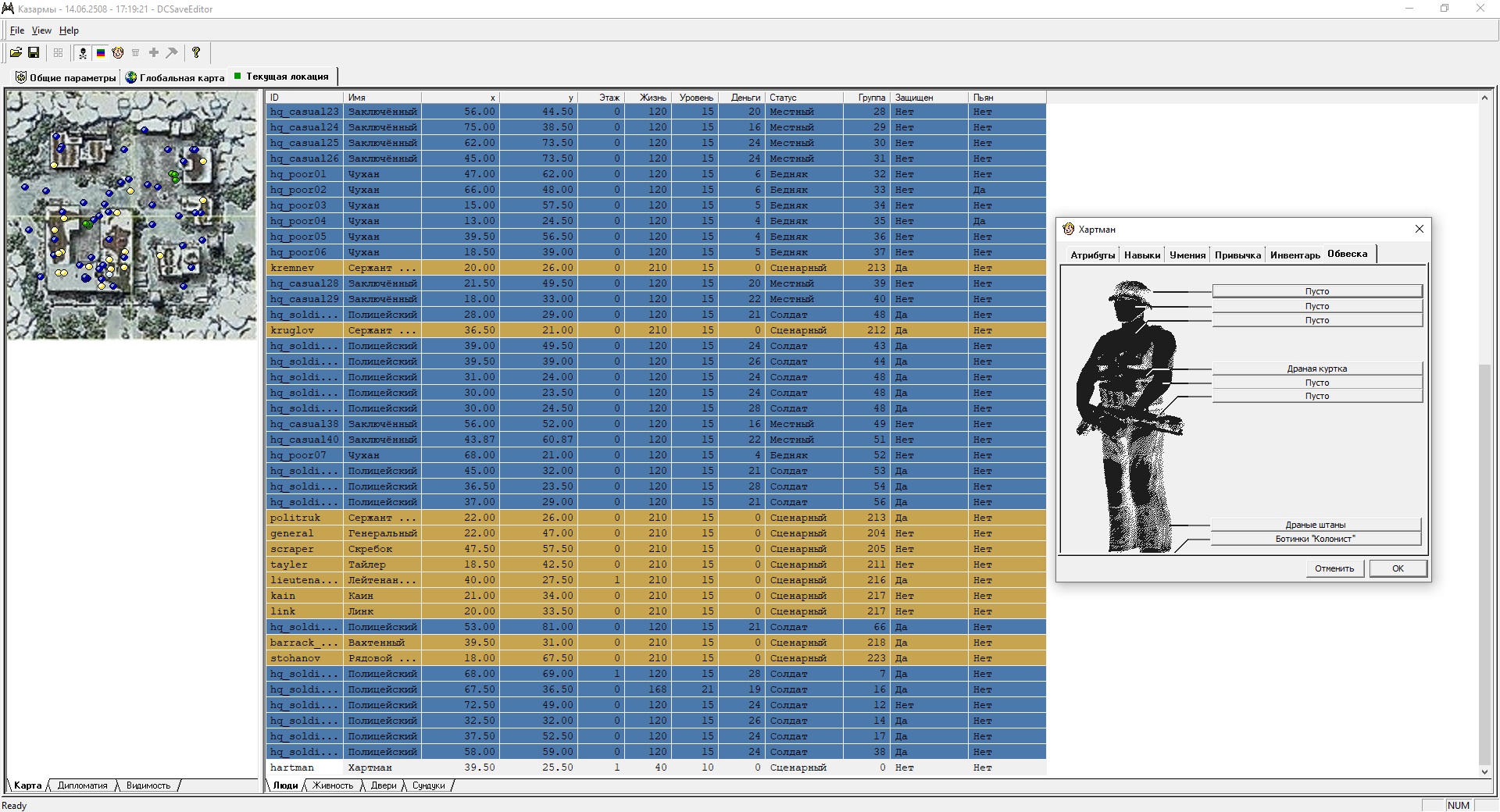Click the Ботинки "Колонист" equipment slot
This screenshot has width=1500, height=812.
(x=1316, y=539)
